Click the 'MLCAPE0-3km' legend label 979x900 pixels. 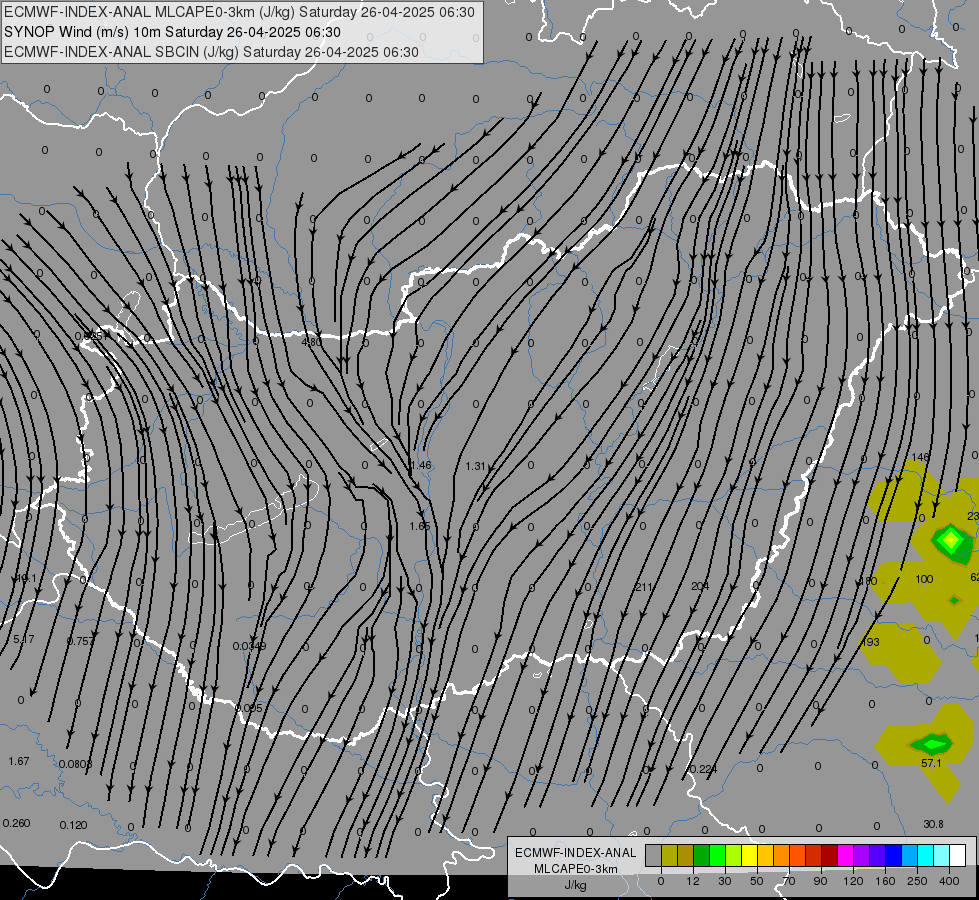coord(576,869)
